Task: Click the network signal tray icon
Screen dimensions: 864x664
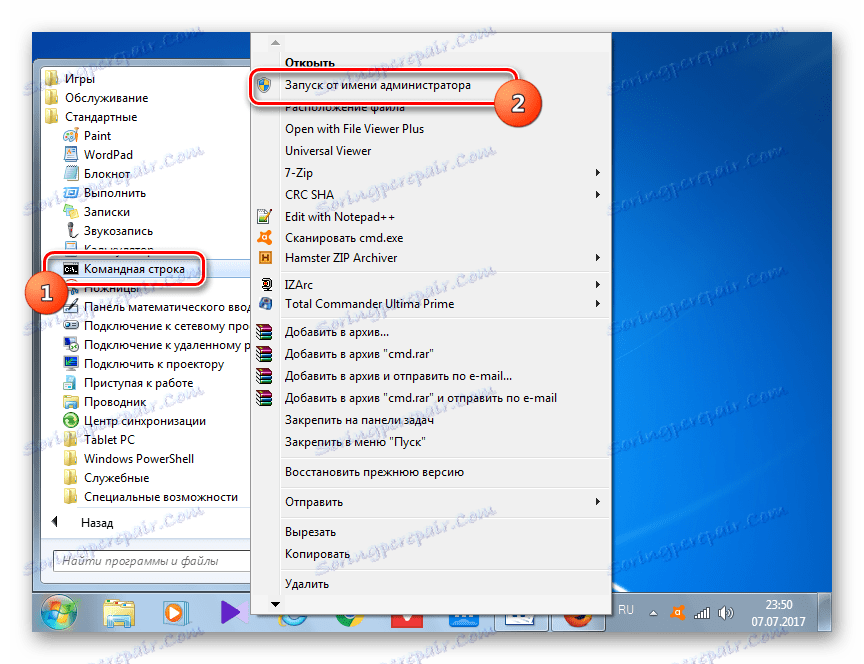Action: [701, 613]
